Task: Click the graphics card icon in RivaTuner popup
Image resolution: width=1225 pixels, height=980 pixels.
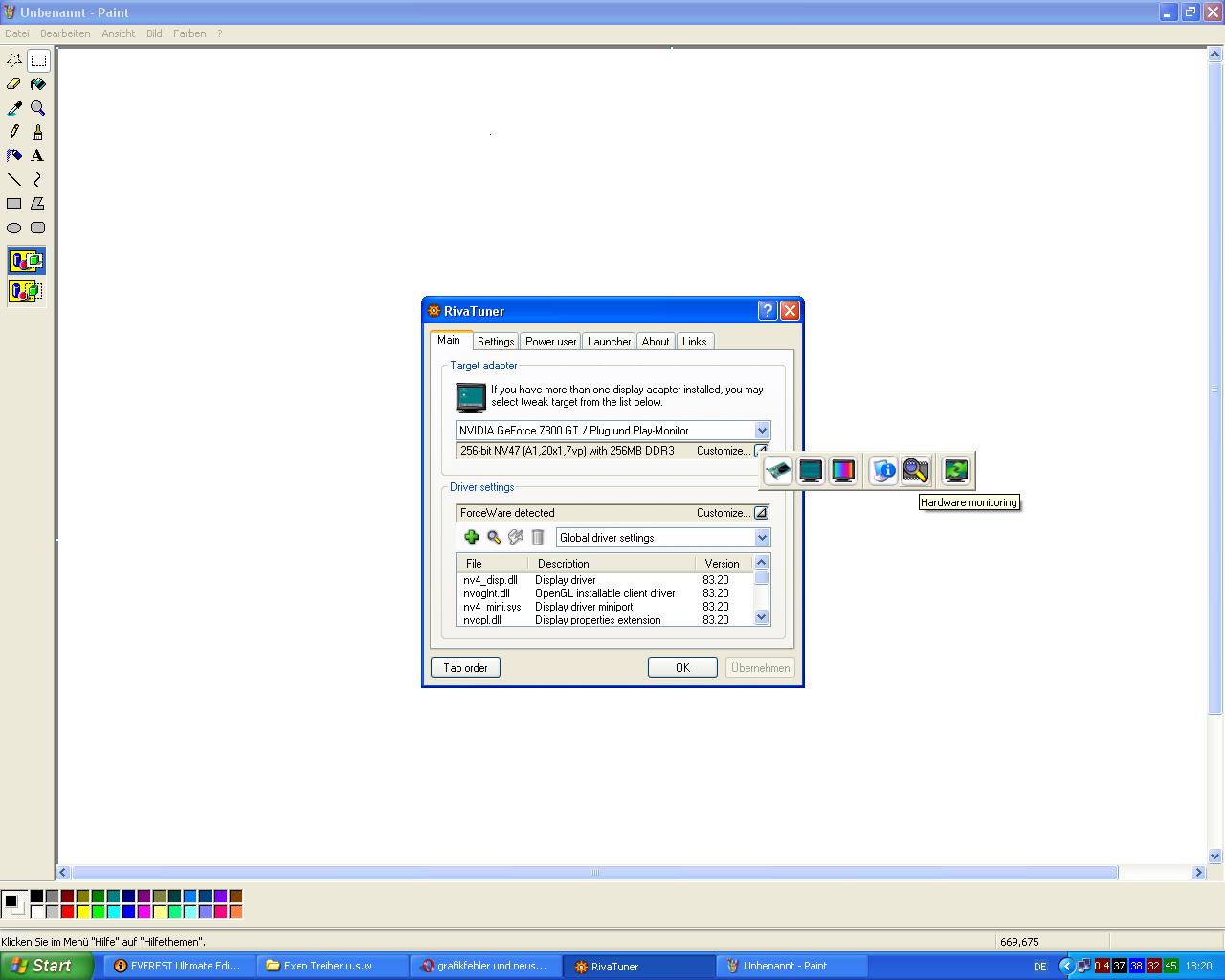Action: [x=779, y=471]
